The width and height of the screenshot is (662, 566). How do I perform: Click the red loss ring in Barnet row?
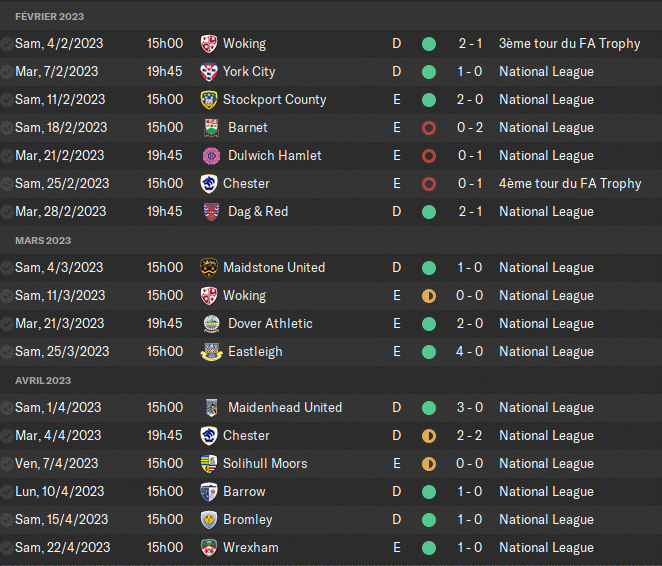pyautogui.click(x=429, y=128)
